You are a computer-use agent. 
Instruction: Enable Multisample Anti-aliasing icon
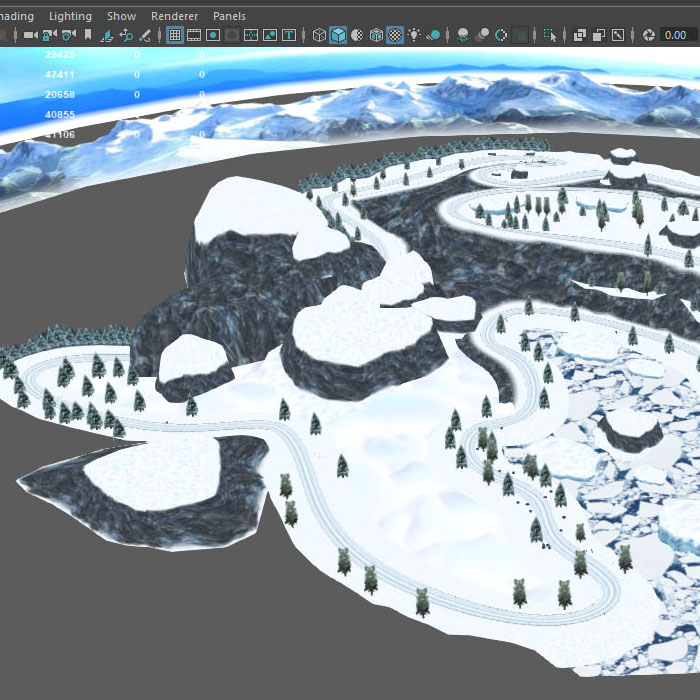500,35
